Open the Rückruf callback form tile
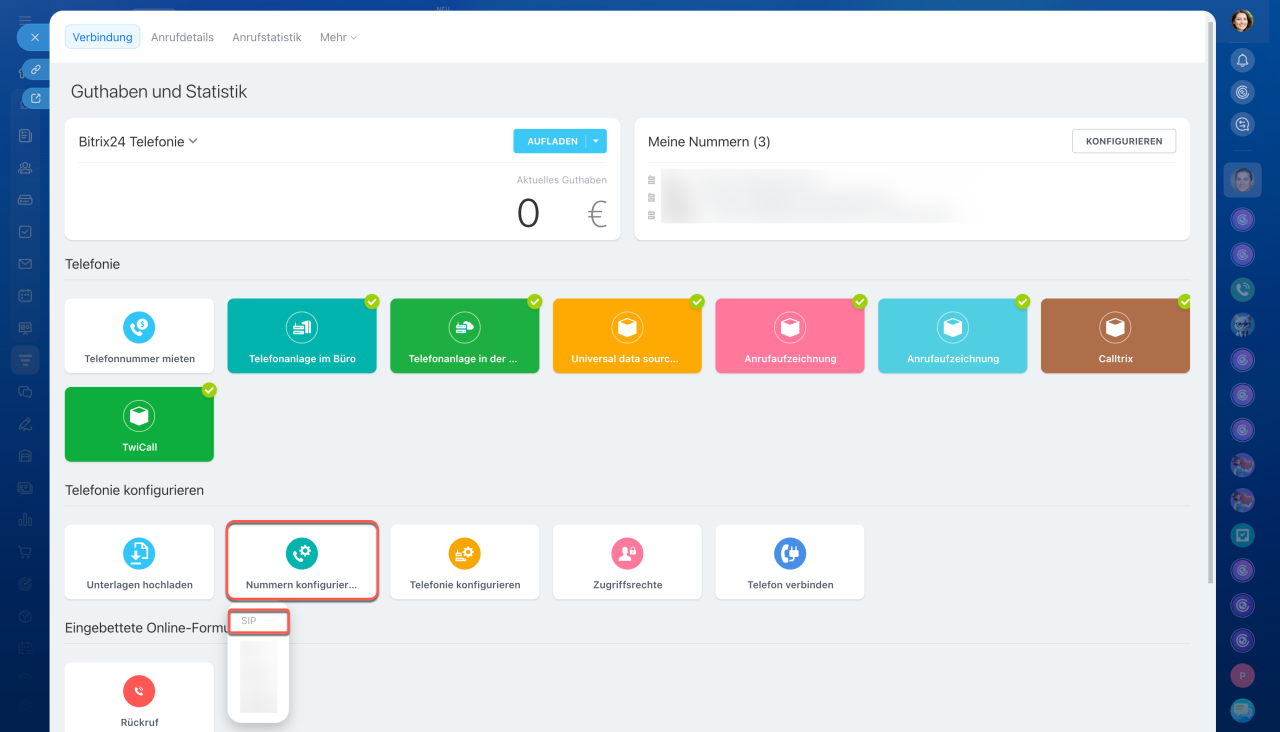1280x732 pixels. tap(139, 699)
